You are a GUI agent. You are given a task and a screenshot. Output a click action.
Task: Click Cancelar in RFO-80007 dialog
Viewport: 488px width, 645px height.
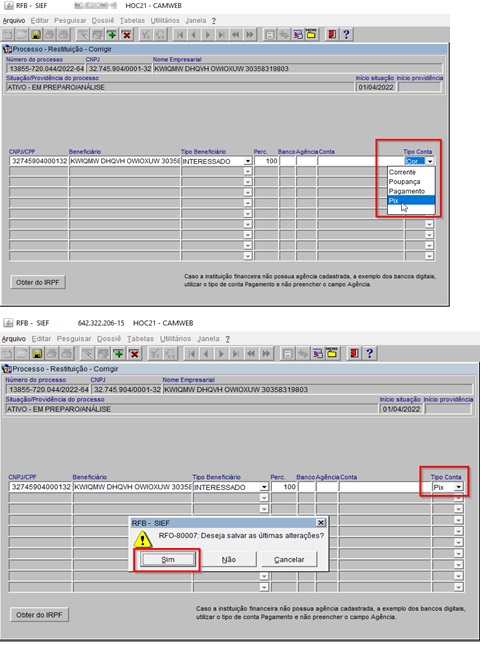pos(289,559)
